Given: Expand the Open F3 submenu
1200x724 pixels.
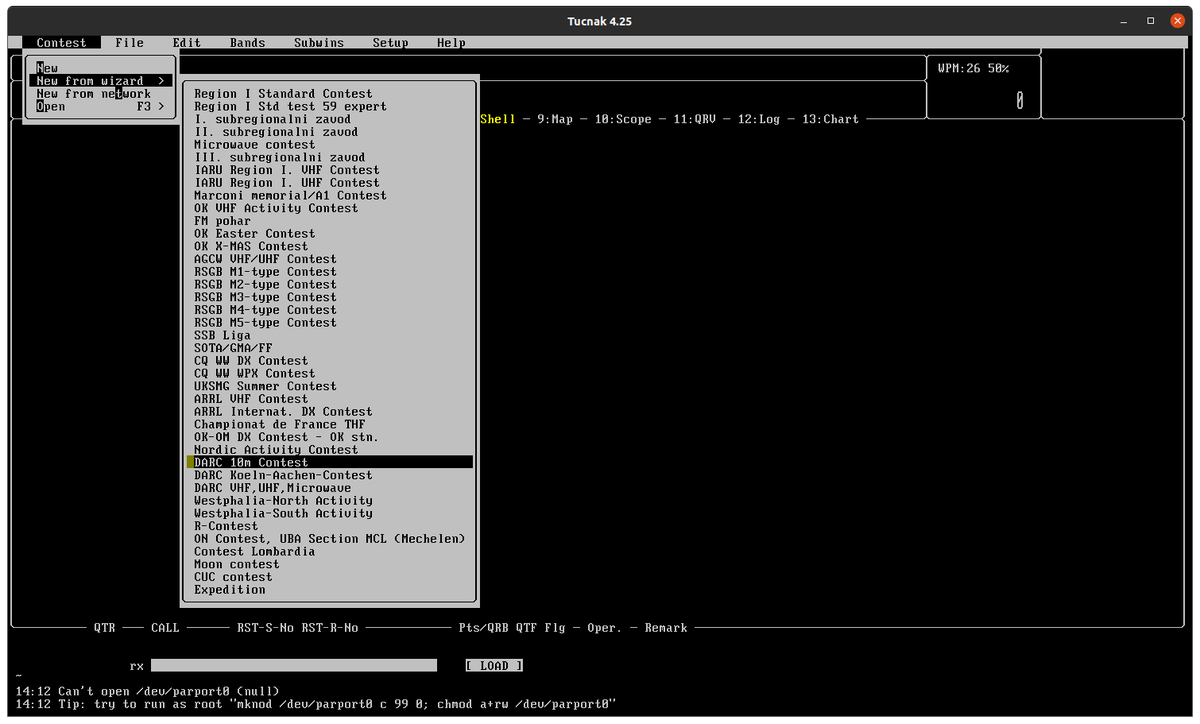Looking at the screenshot, I should [x=100, y=107].
